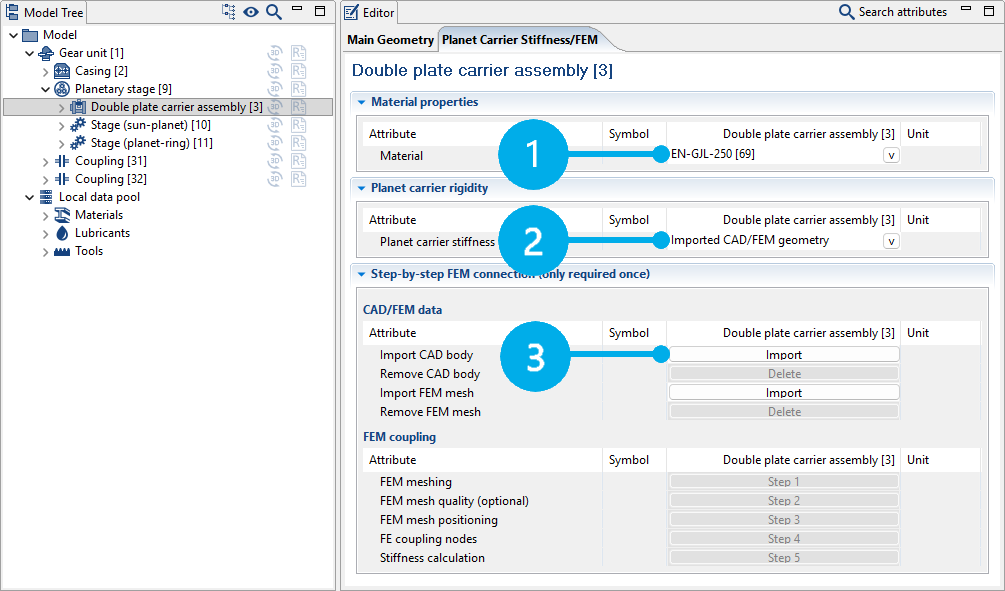This screenshot has width=1005, height=591.
Task: Switch to the Main Geometry tab
Action: [x=390, y=40]
